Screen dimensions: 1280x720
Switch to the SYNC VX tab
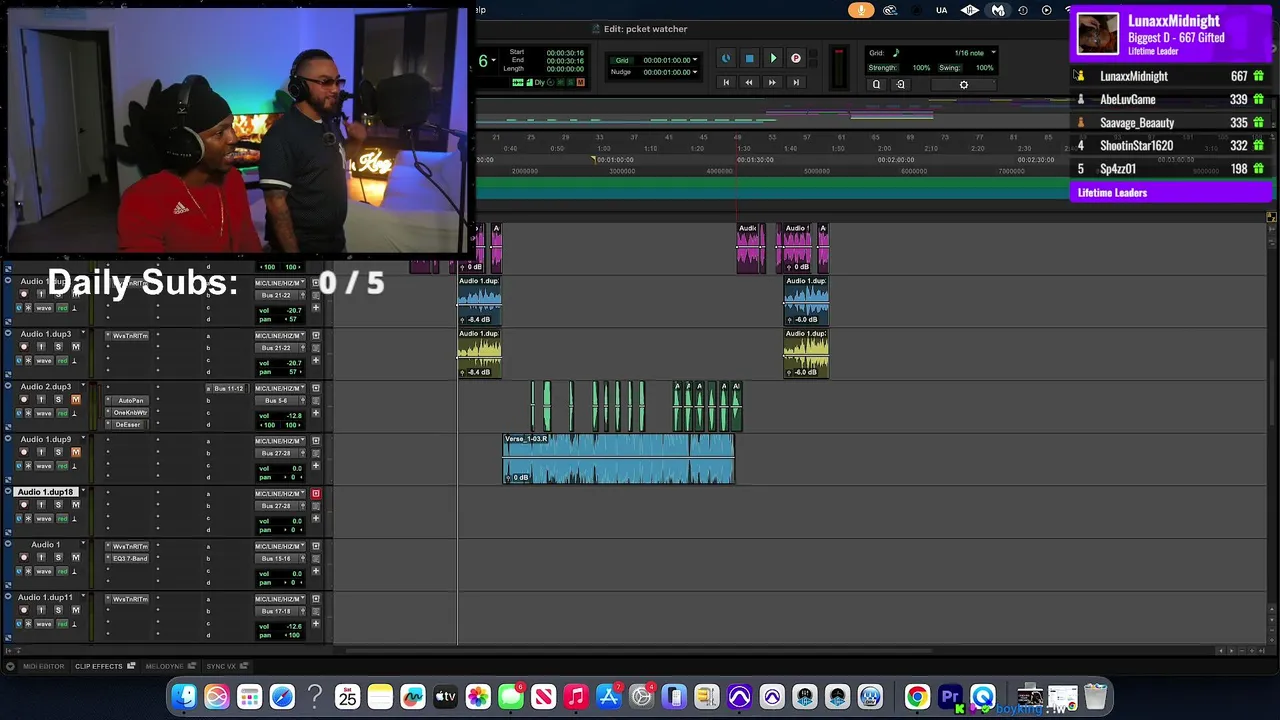pyautogui.click(x=221, y=666)
